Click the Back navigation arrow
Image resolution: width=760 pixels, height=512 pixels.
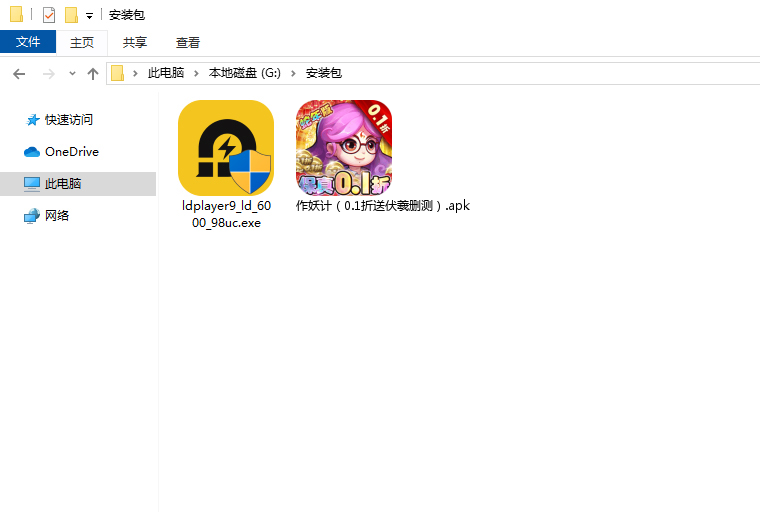point(19,73)
